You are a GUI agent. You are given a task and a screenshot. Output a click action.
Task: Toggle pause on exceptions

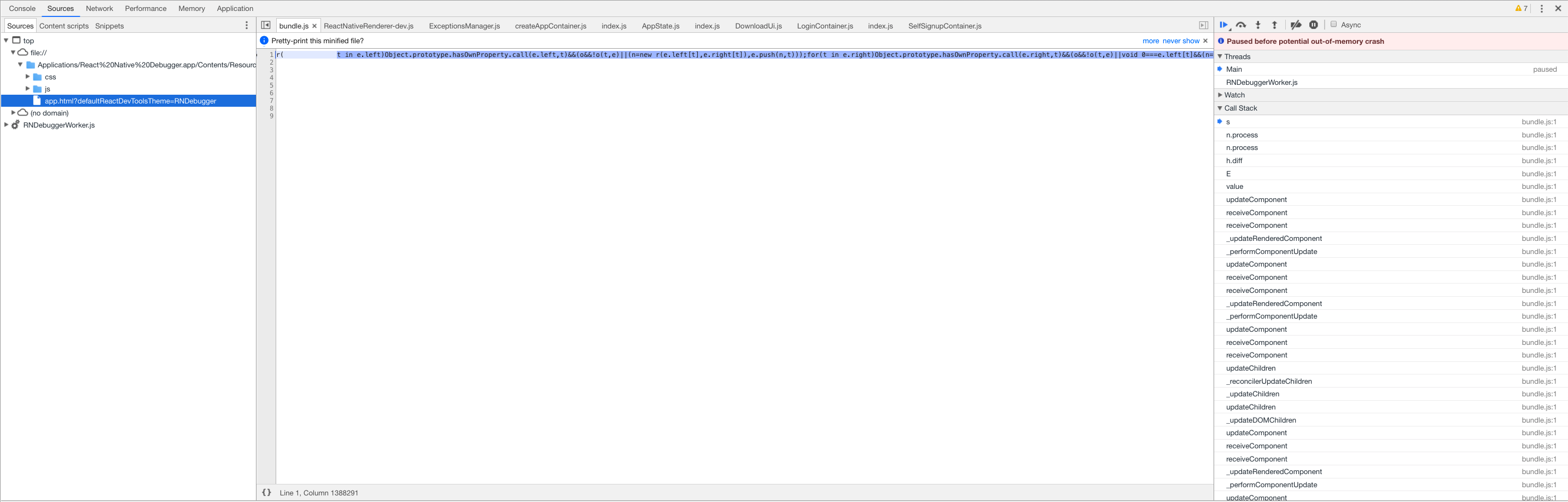click(x=1314, y=25)
